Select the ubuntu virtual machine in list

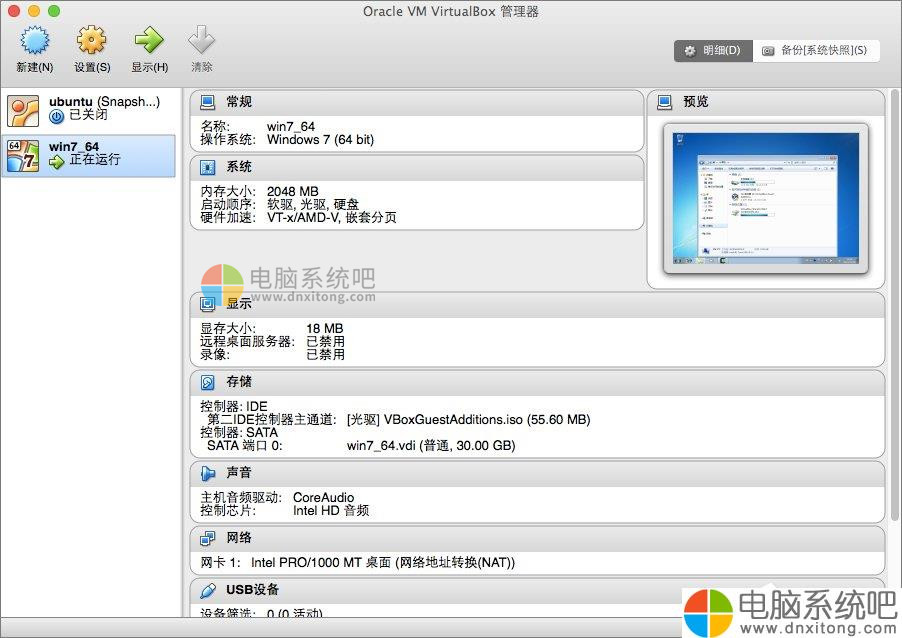pos(89,110)
